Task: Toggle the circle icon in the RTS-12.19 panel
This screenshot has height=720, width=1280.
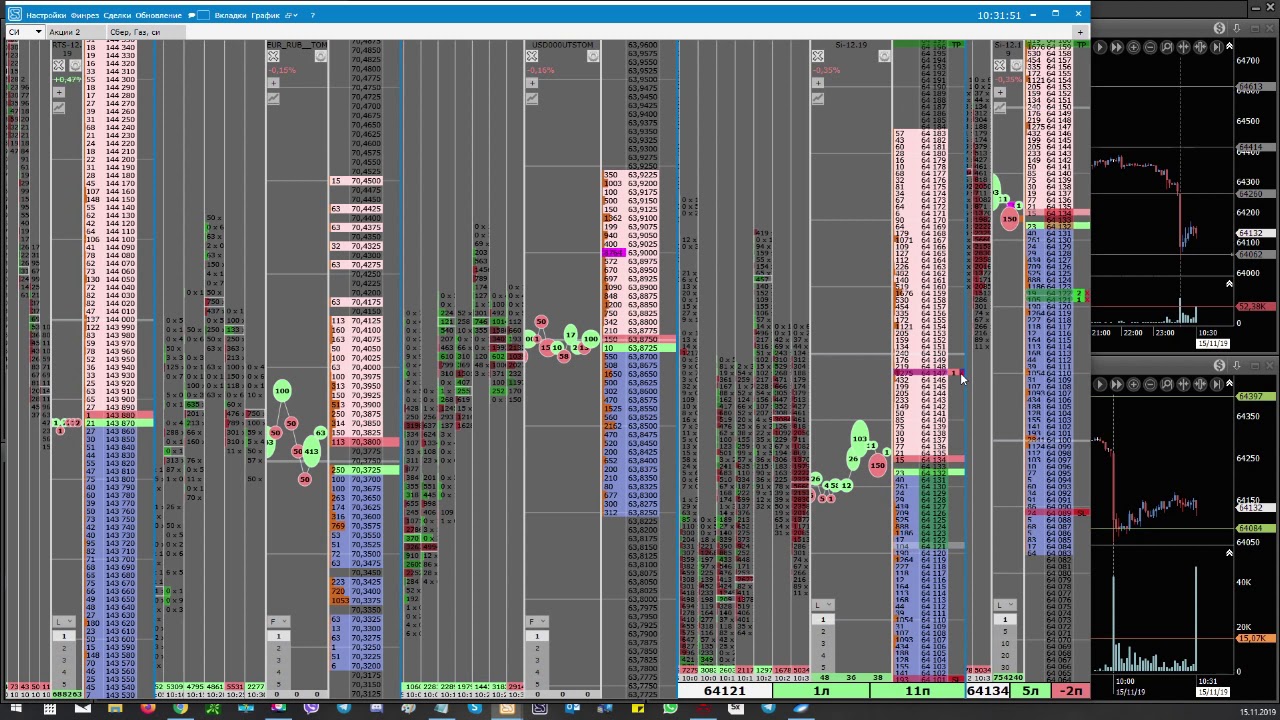Action: (75, 65)
